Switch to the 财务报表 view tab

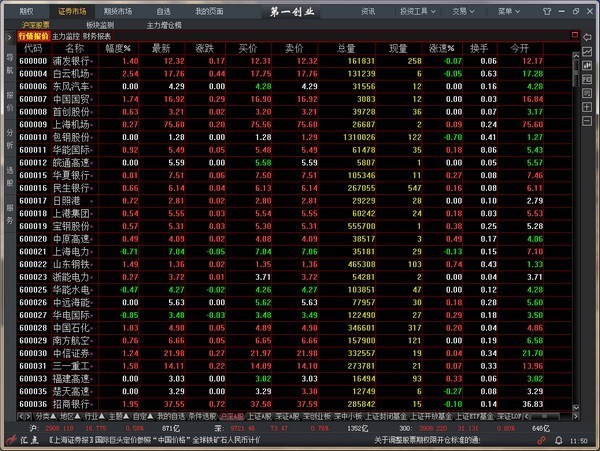(97, 36)
